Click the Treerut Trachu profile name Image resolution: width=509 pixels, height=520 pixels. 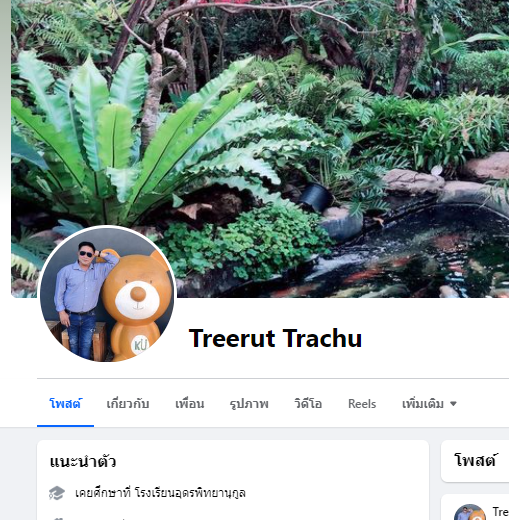275,338
